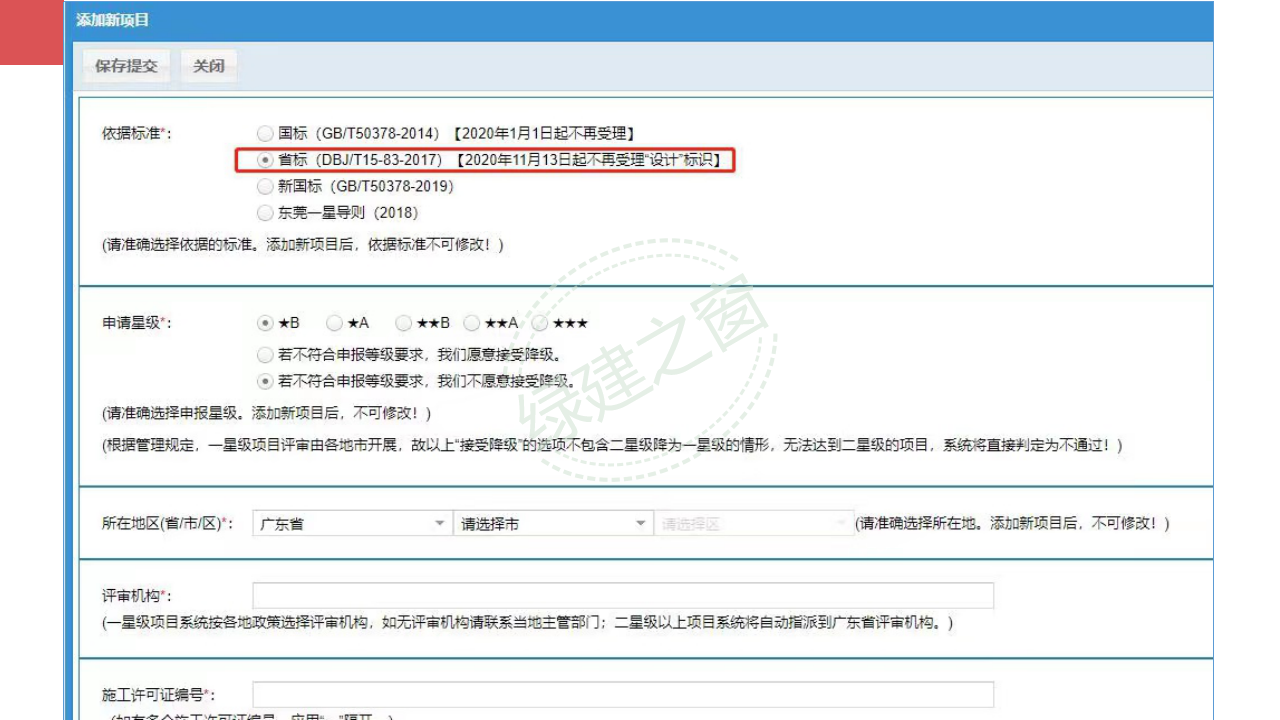The height and width of the screenshot is (720, 1280).
Task: Click the 关闭 button
Action: coord(208,65)
